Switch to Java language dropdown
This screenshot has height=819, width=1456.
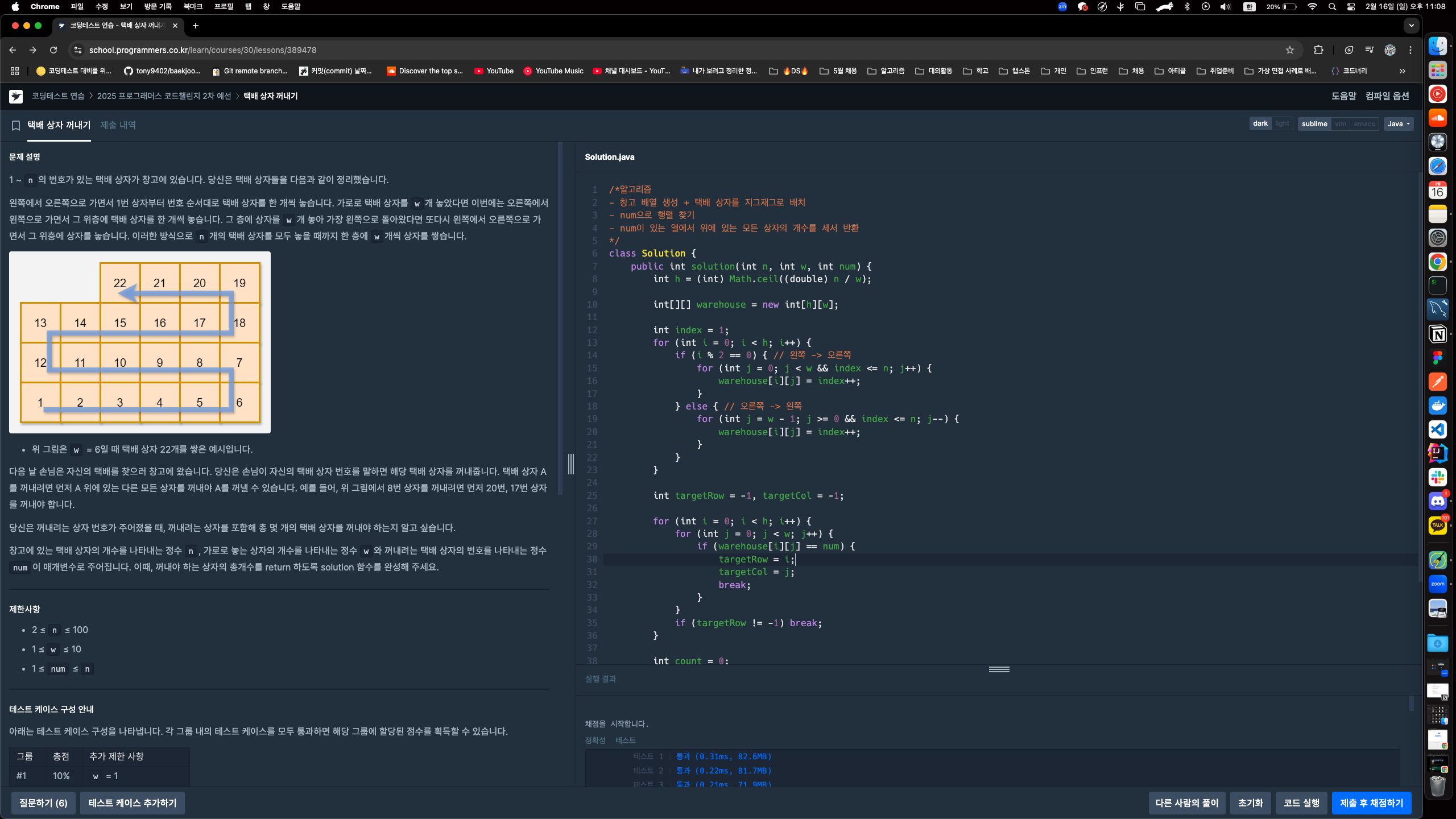click(x=1399, y=123)
